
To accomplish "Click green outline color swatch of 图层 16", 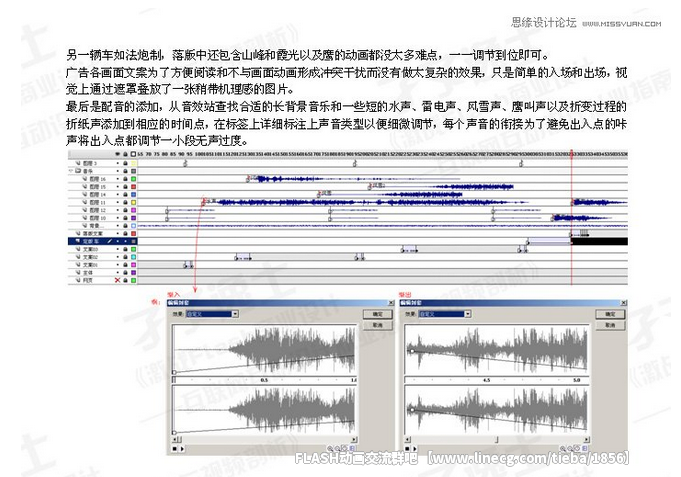I will click(x=133, y=179).
